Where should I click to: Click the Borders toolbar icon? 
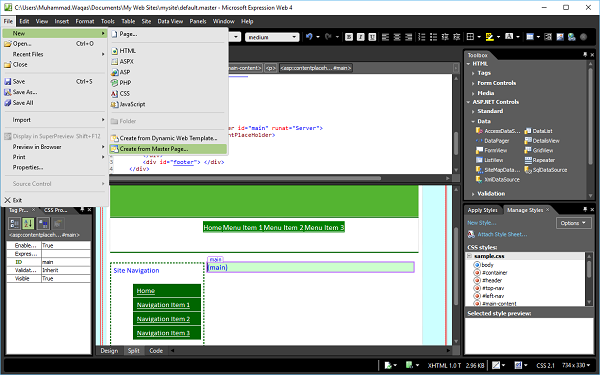click(470, 37)
